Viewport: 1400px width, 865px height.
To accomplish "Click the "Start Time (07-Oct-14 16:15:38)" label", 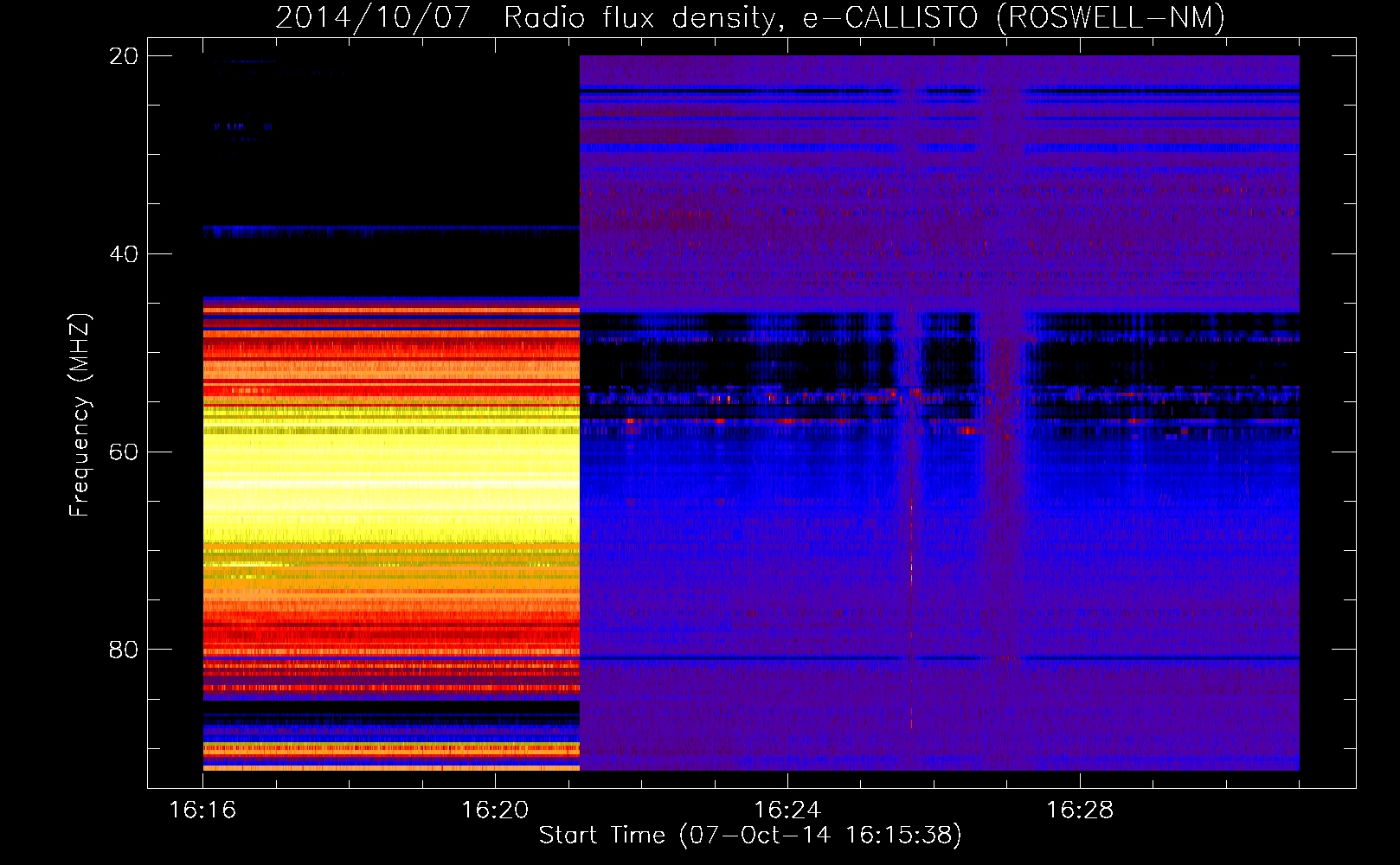I will coord(750,836).
